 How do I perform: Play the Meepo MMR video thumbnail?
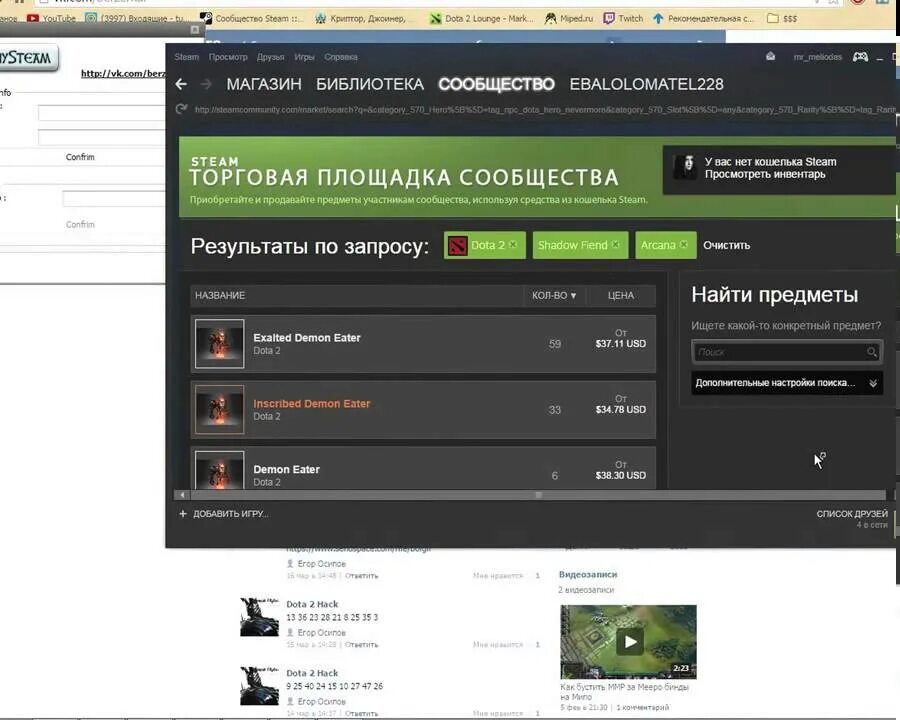tap(629, 641)
